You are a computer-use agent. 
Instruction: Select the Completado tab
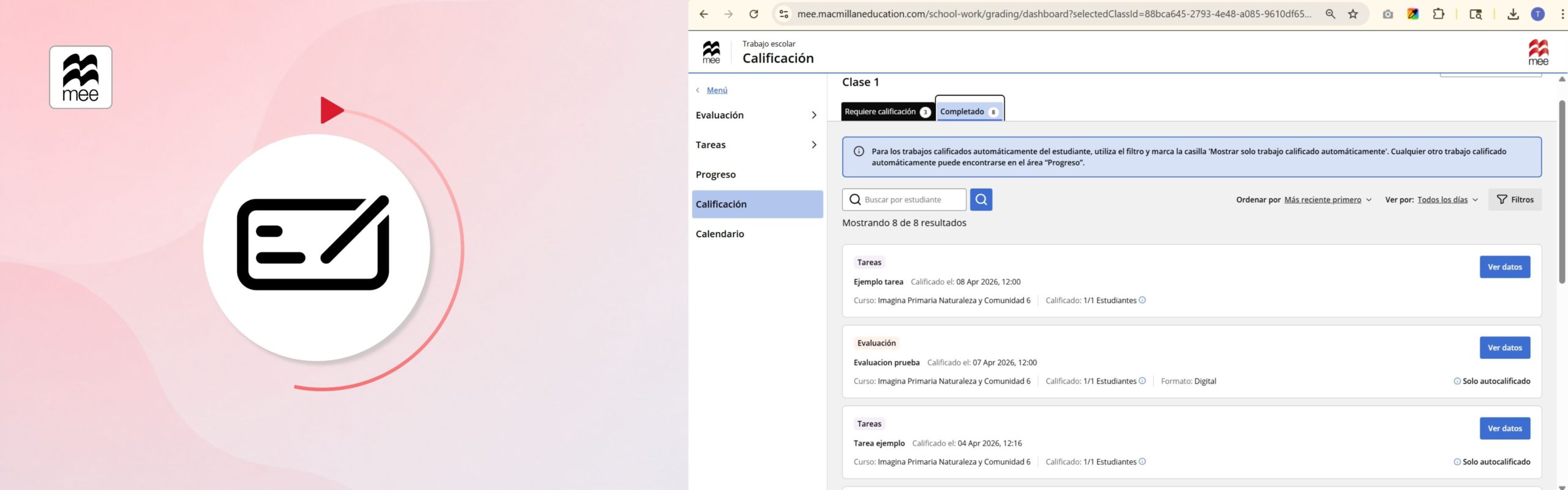(x=970, y=111)
